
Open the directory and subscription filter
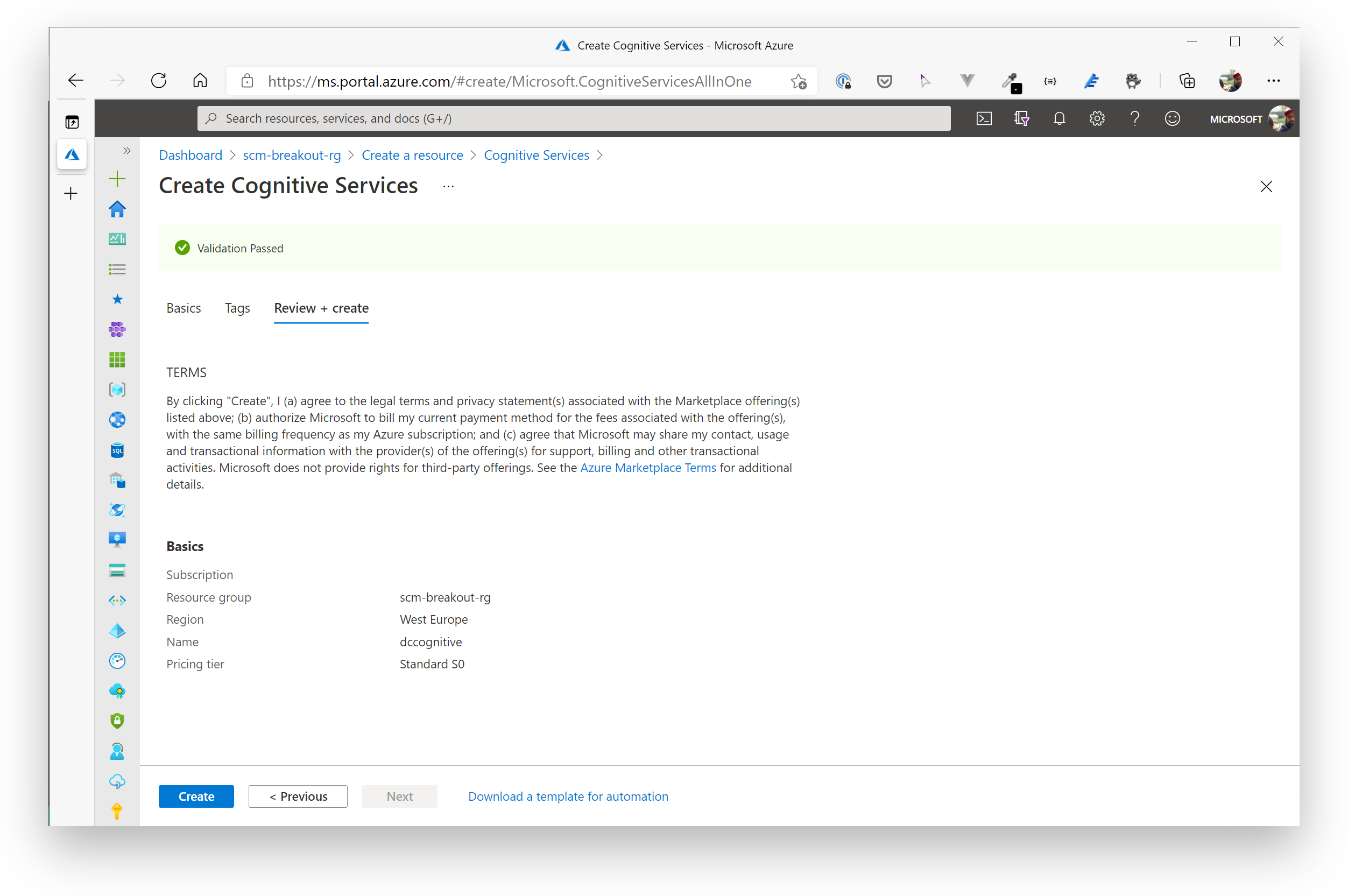click(x=1022, y=118)
